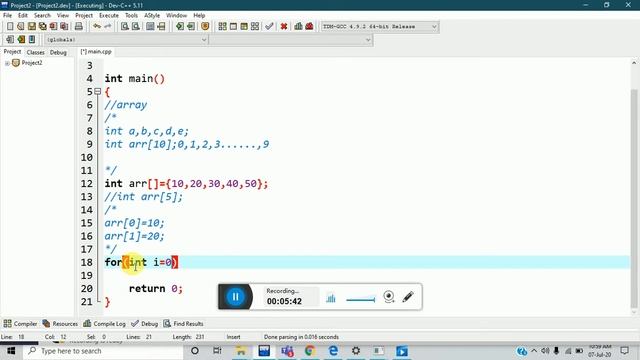640x360 pixels.
Task: Click the Run window icon
Action: point(233,27)
